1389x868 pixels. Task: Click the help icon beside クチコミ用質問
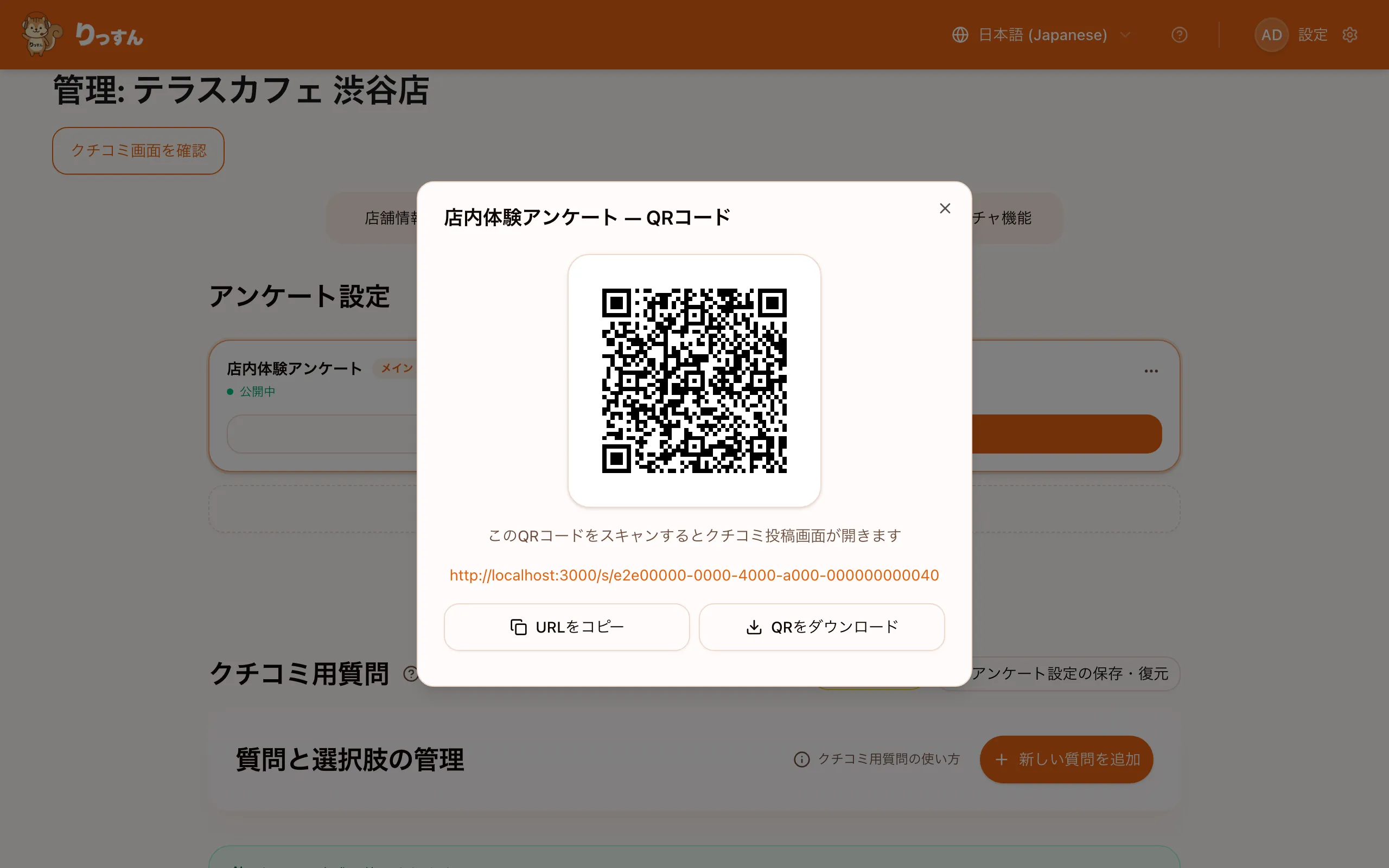click(x=411, y=673)
